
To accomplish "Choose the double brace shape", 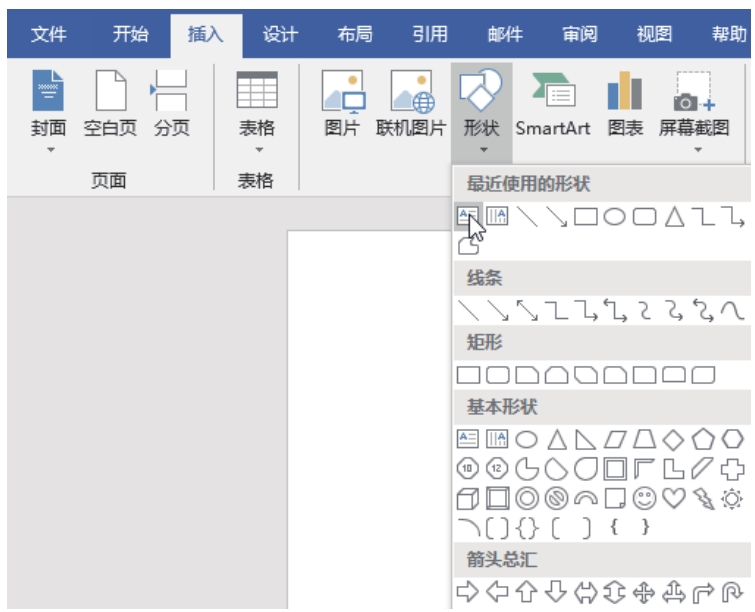I will (x=527, y=528).
